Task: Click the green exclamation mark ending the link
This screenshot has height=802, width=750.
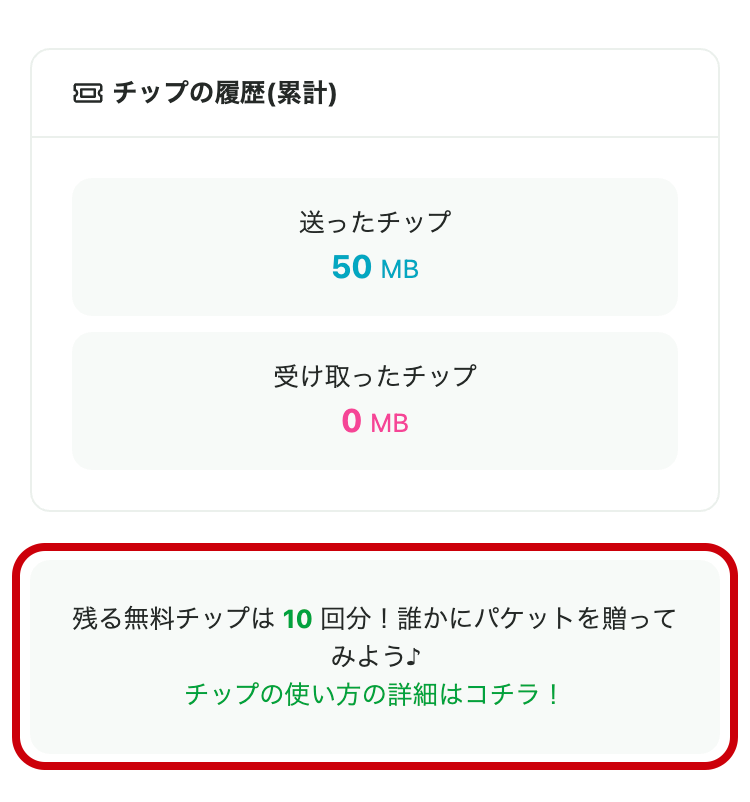Action: 553,695
